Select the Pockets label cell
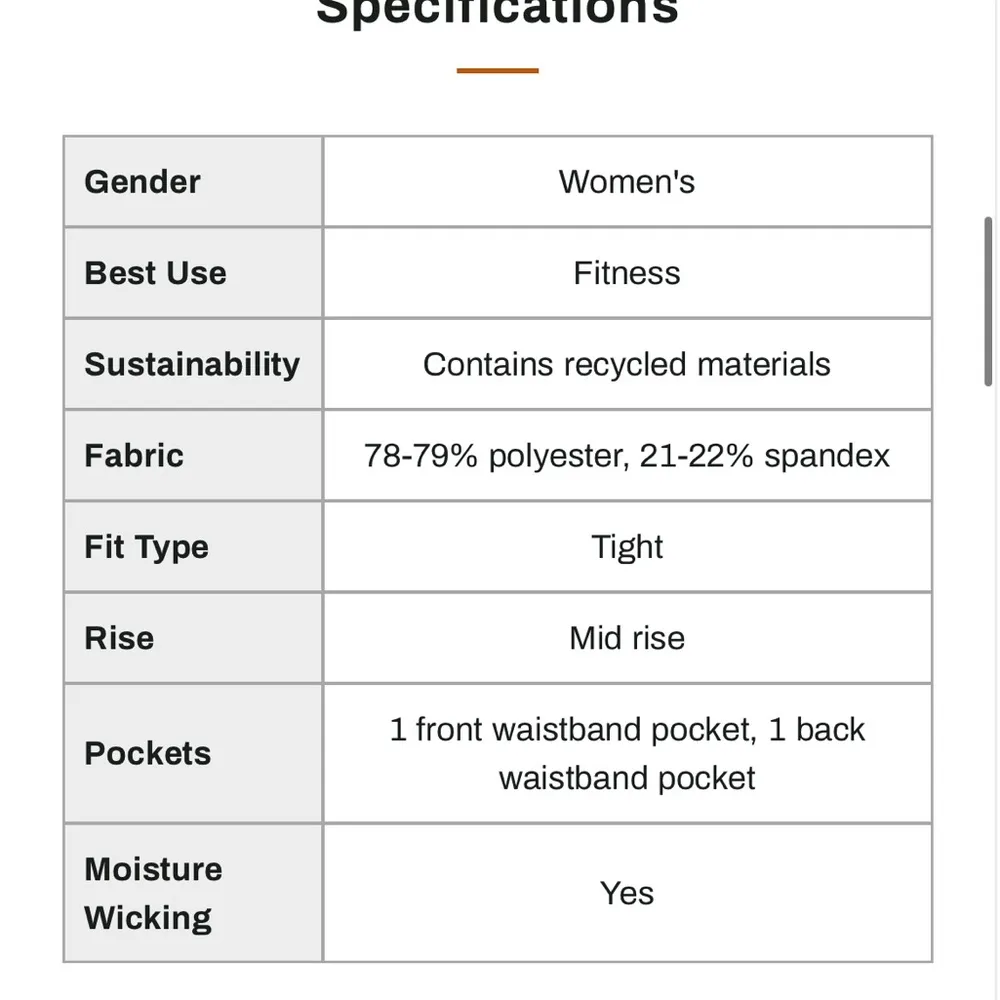The image size is (1000, 1000). (193, 753)
